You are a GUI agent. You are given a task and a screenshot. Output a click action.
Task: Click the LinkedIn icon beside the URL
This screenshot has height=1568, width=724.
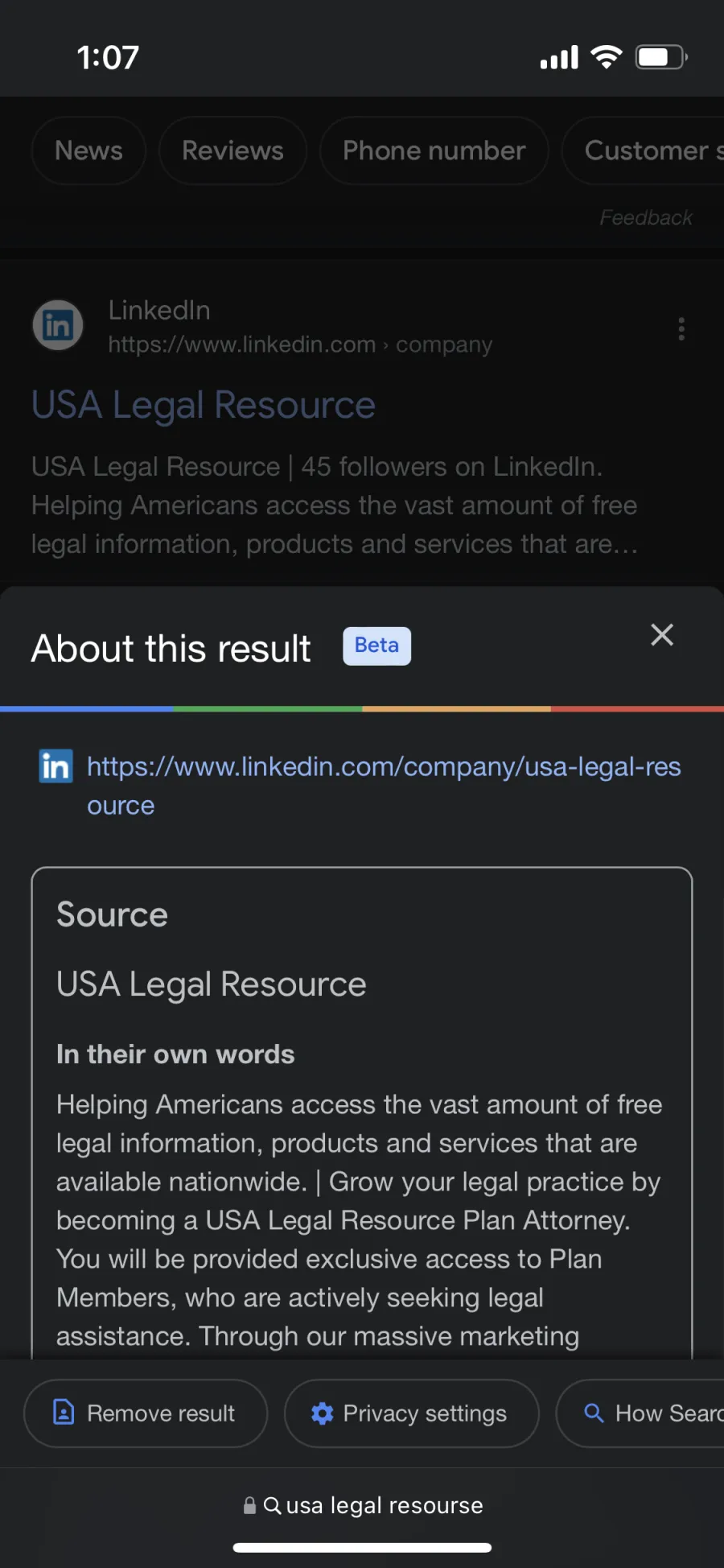point(56,766)
